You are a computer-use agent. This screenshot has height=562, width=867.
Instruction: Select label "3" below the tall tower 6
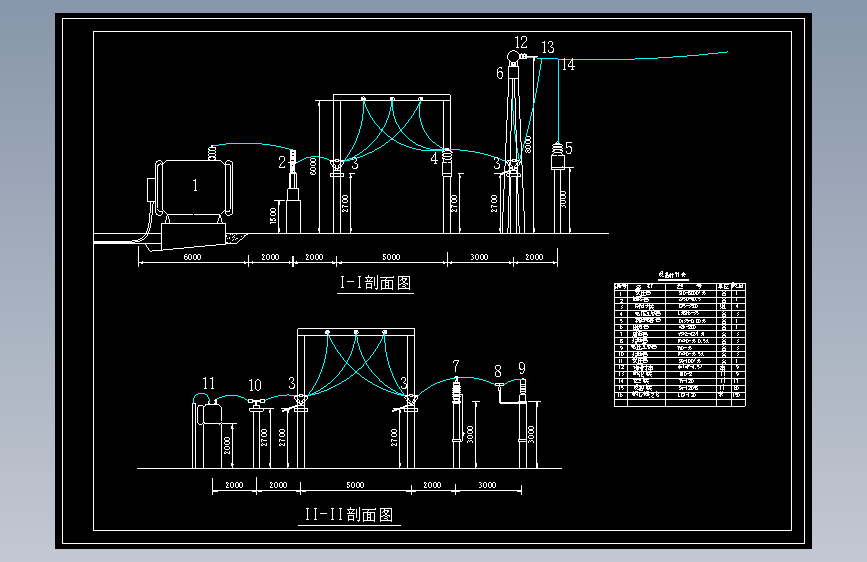[x=497, y=164]
